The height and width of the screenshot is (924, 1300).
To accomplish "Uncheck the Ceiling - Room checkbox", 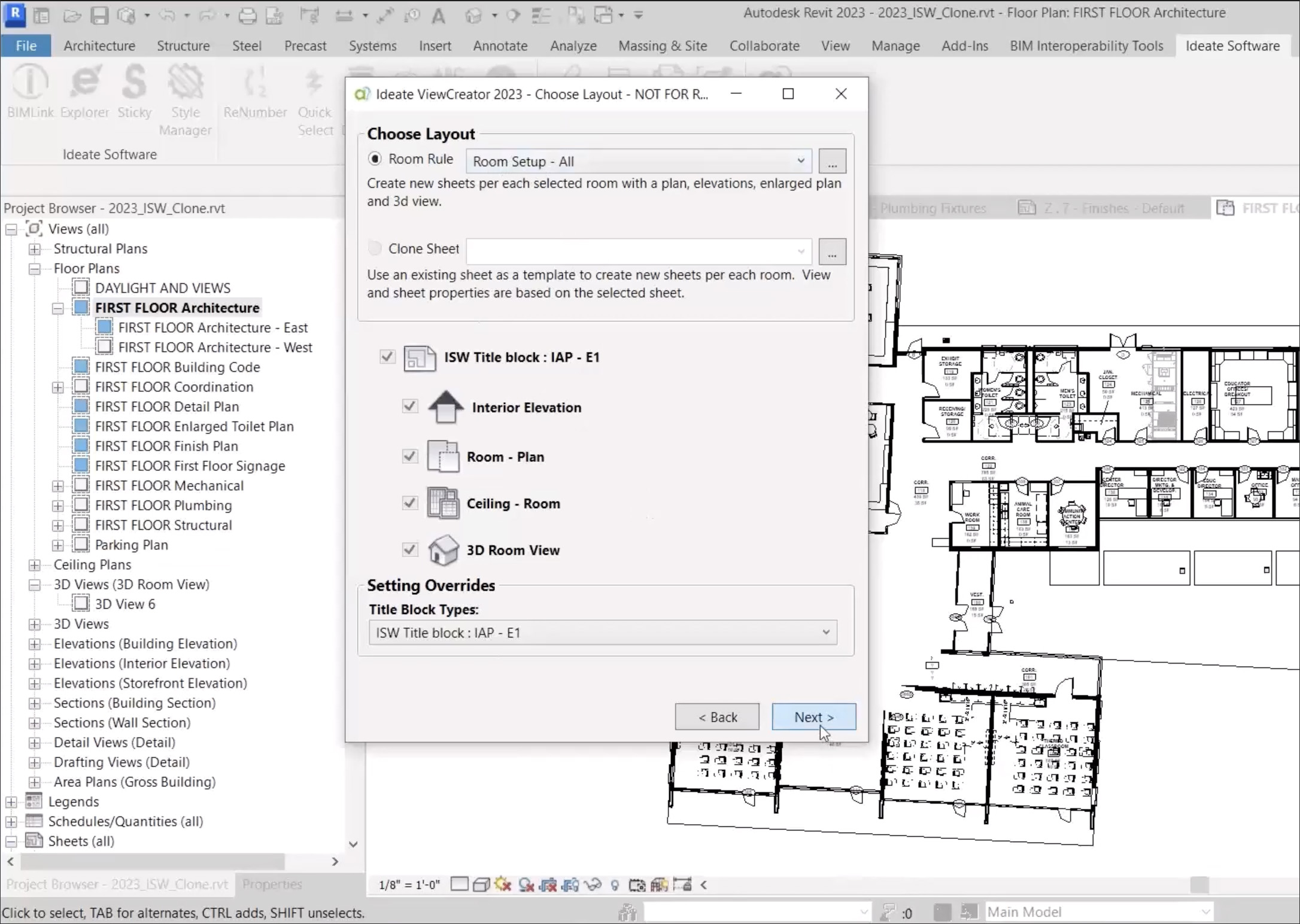I will tap(409, 503).
